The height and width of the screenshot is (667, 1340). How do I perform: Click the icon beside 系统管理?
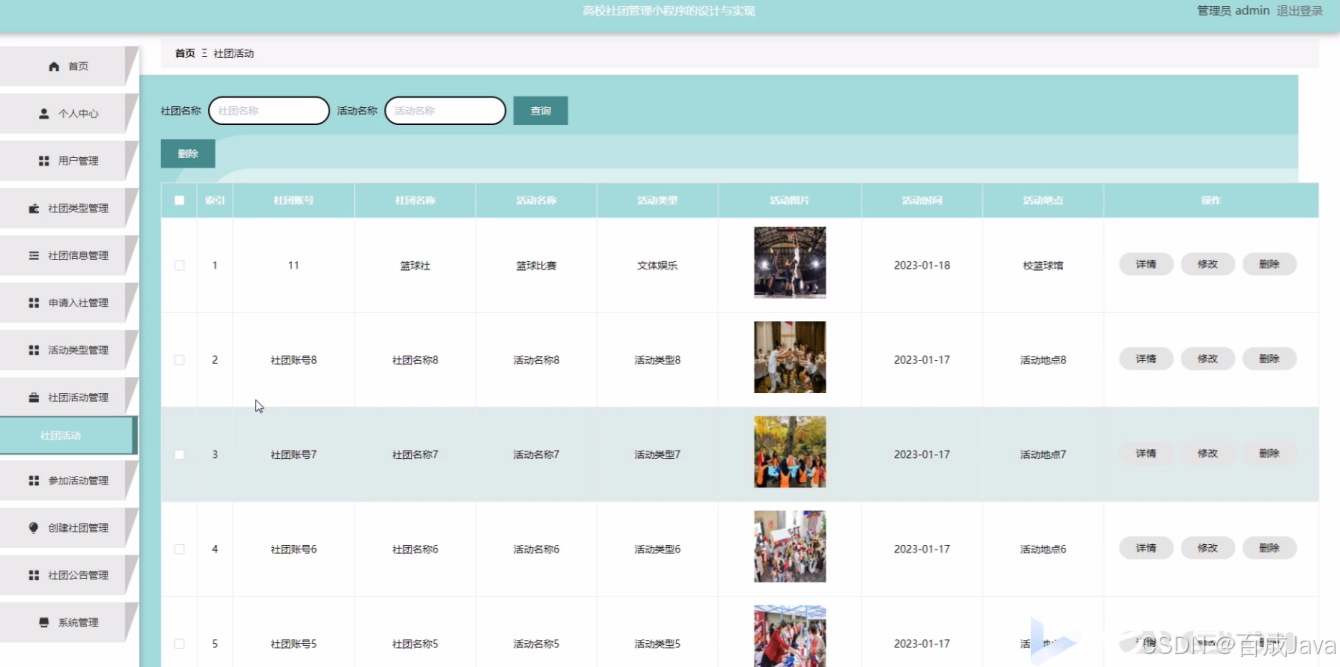(x=44, y=622)
